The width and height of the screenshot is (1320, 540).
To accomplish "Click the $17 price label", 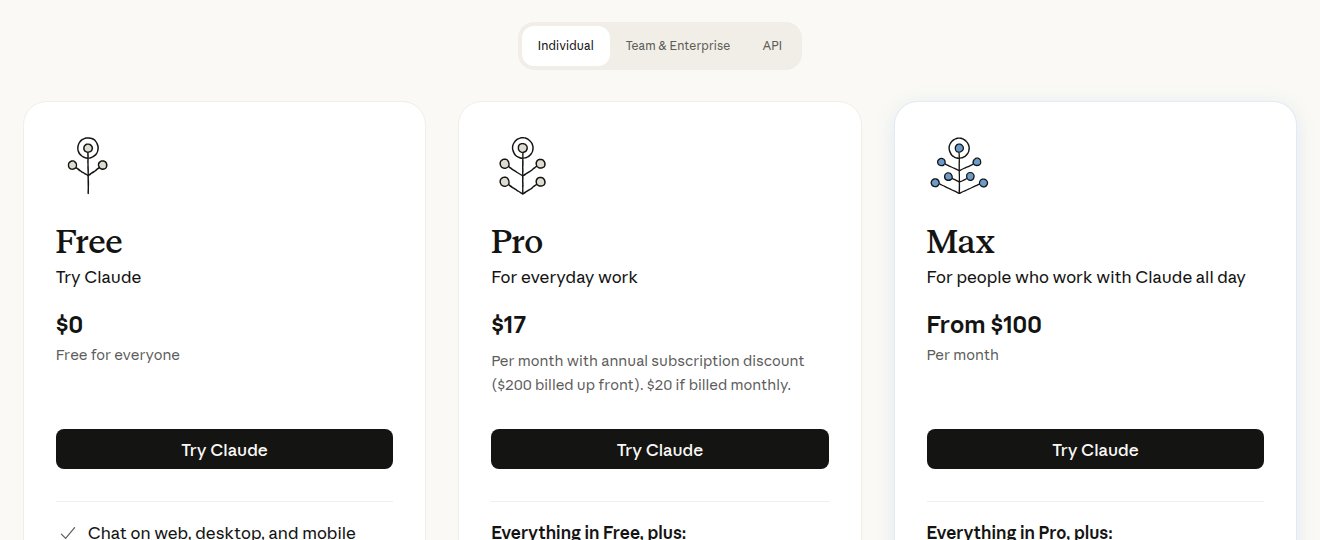I will [508, 325].
